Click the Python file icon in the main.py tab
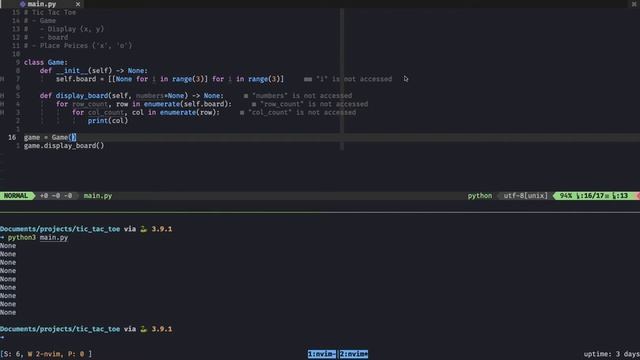Viewport: 640px width, 360px height. coord(22,4)
